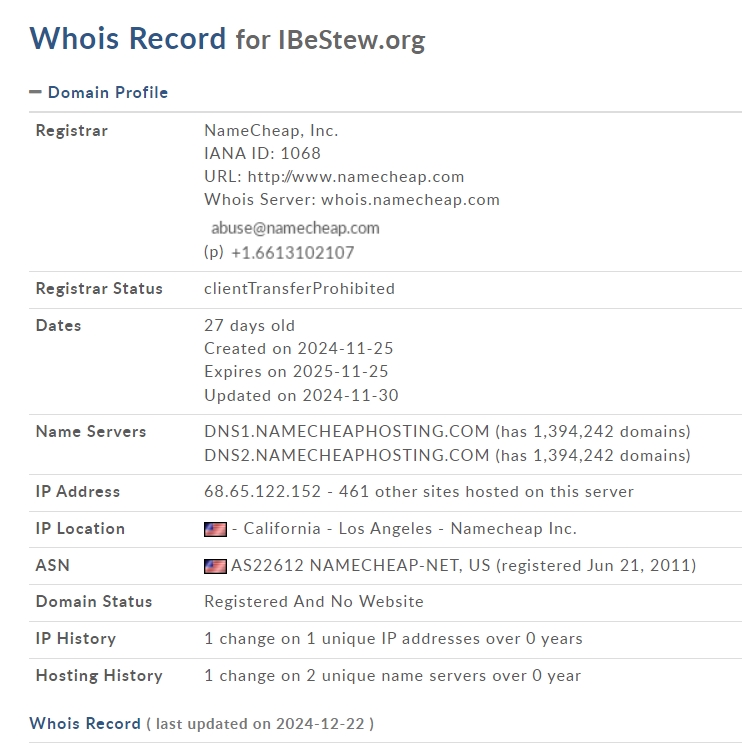This screenshot has width=742, height=743.
Task: Click the US flag icon in IP Location row
Action: coord(215,529)
